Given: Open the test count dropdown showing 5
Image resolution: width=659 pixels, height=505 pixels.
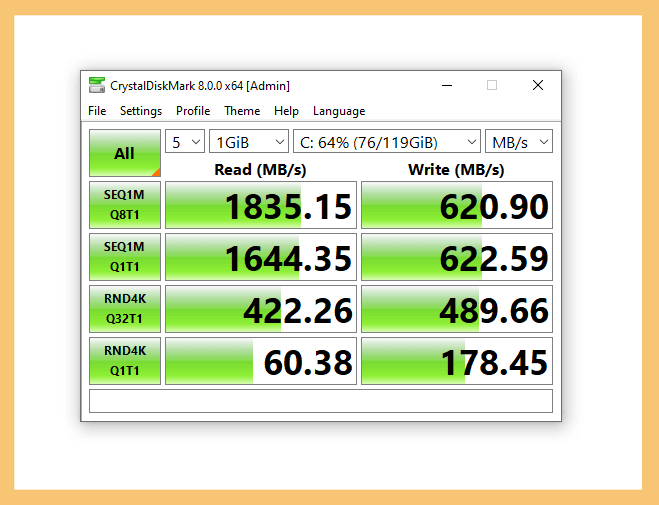Looking at the screenshot, I should click(x=185, y=142).
